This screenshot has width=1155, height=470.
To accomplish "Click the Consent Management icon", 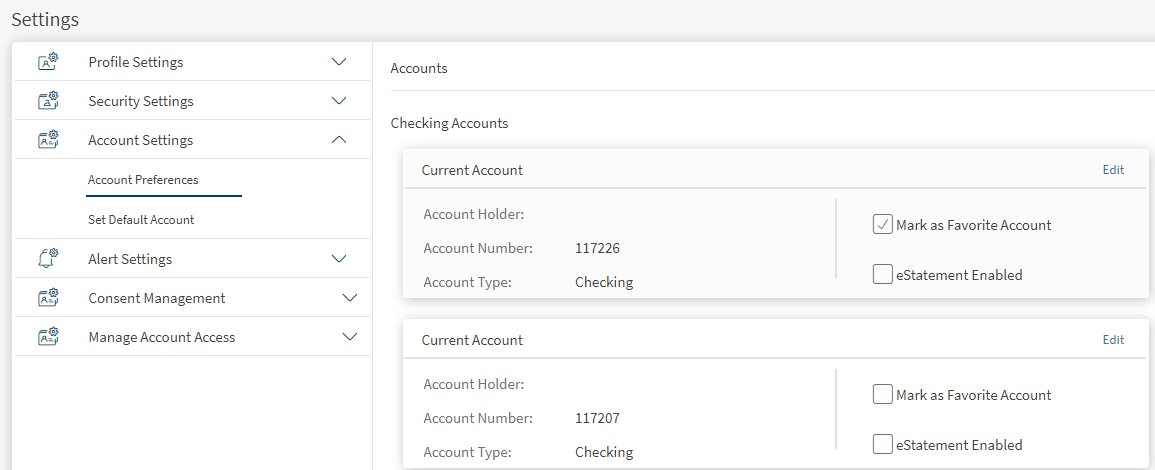I will tap(48, 298).
